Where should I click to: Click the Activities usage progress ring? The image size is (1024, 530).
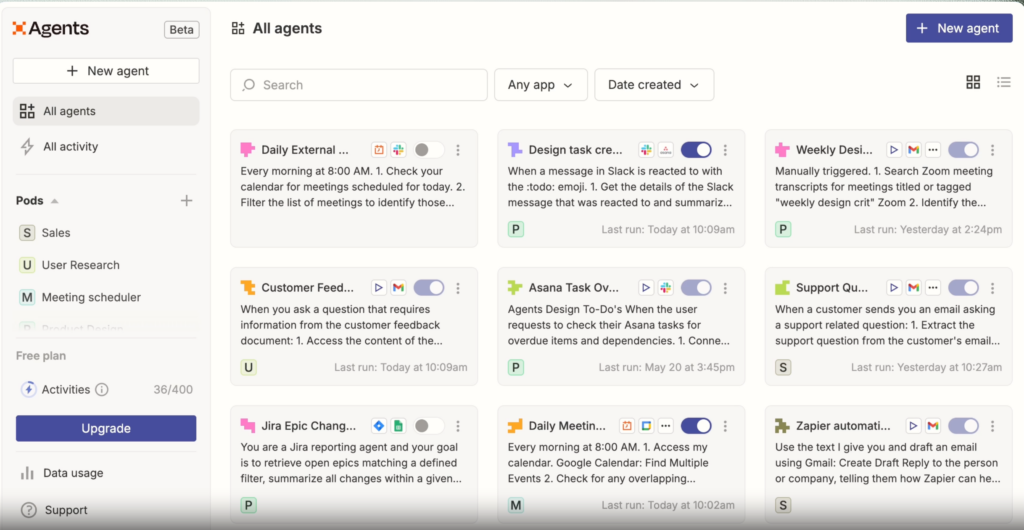28,390
